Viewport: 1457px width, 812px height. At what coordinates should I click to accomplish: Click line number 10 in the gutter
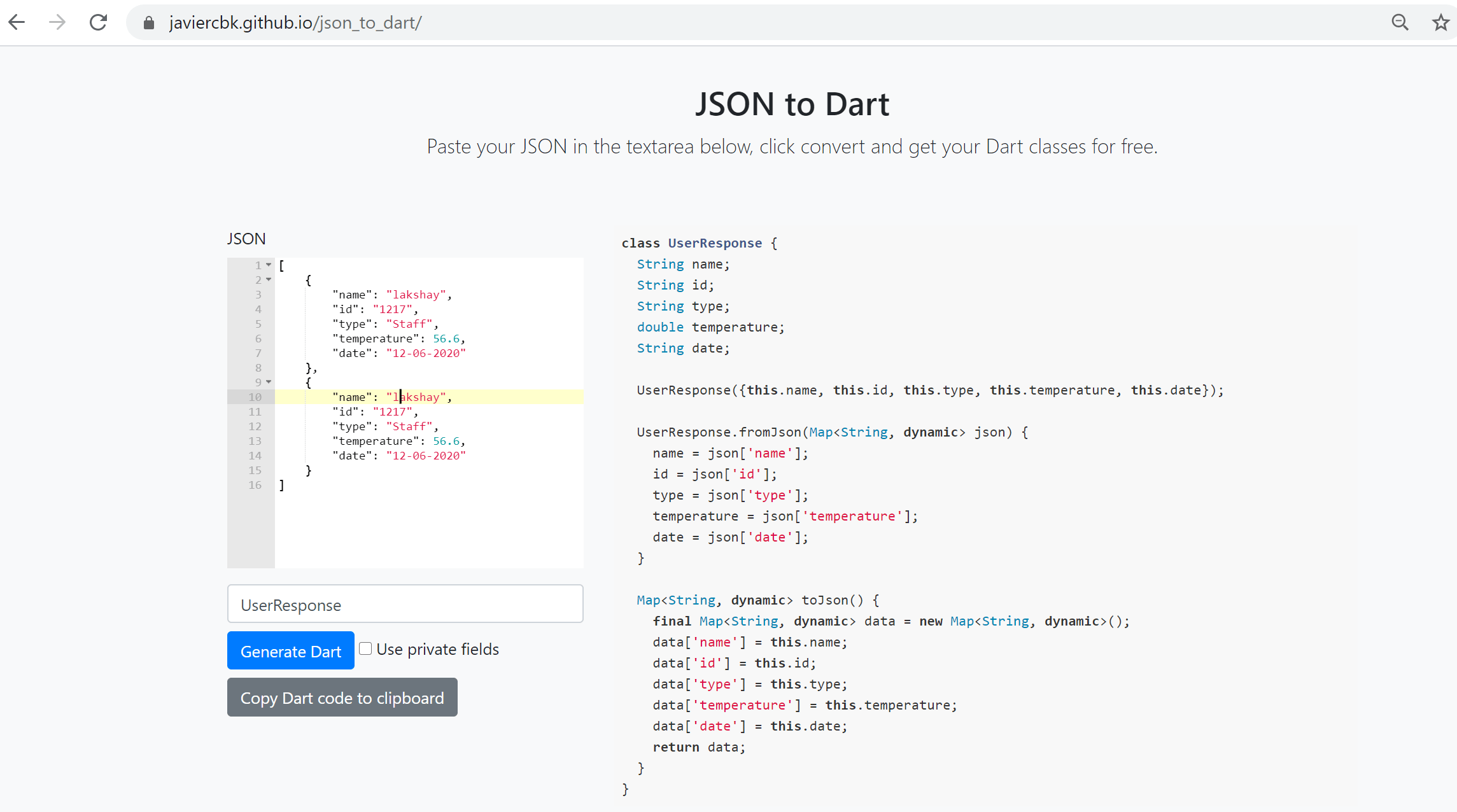click(255, 397)
